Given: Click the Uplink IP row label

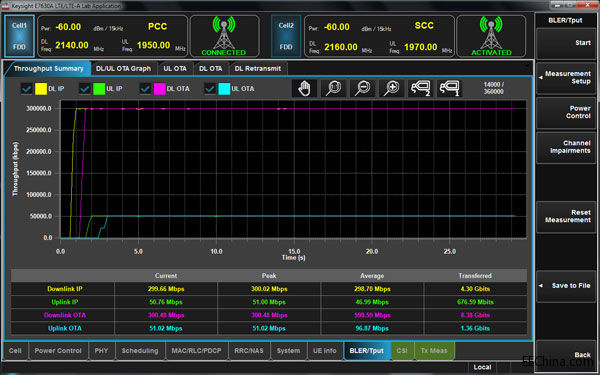Looking at the screenshot, I should point(65,302).
